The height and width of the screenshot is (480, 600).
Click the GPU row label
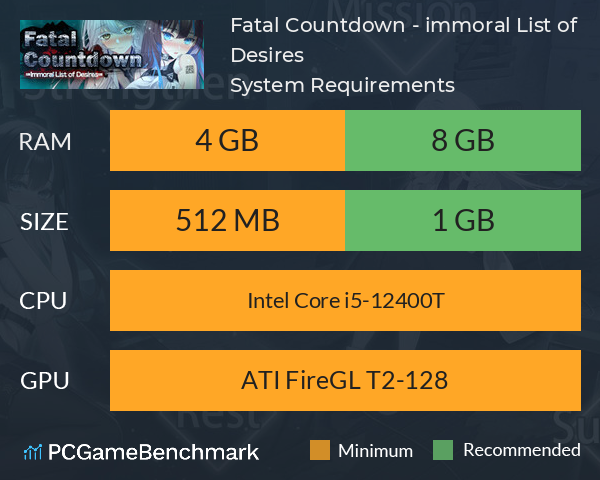tap(45, 381)
